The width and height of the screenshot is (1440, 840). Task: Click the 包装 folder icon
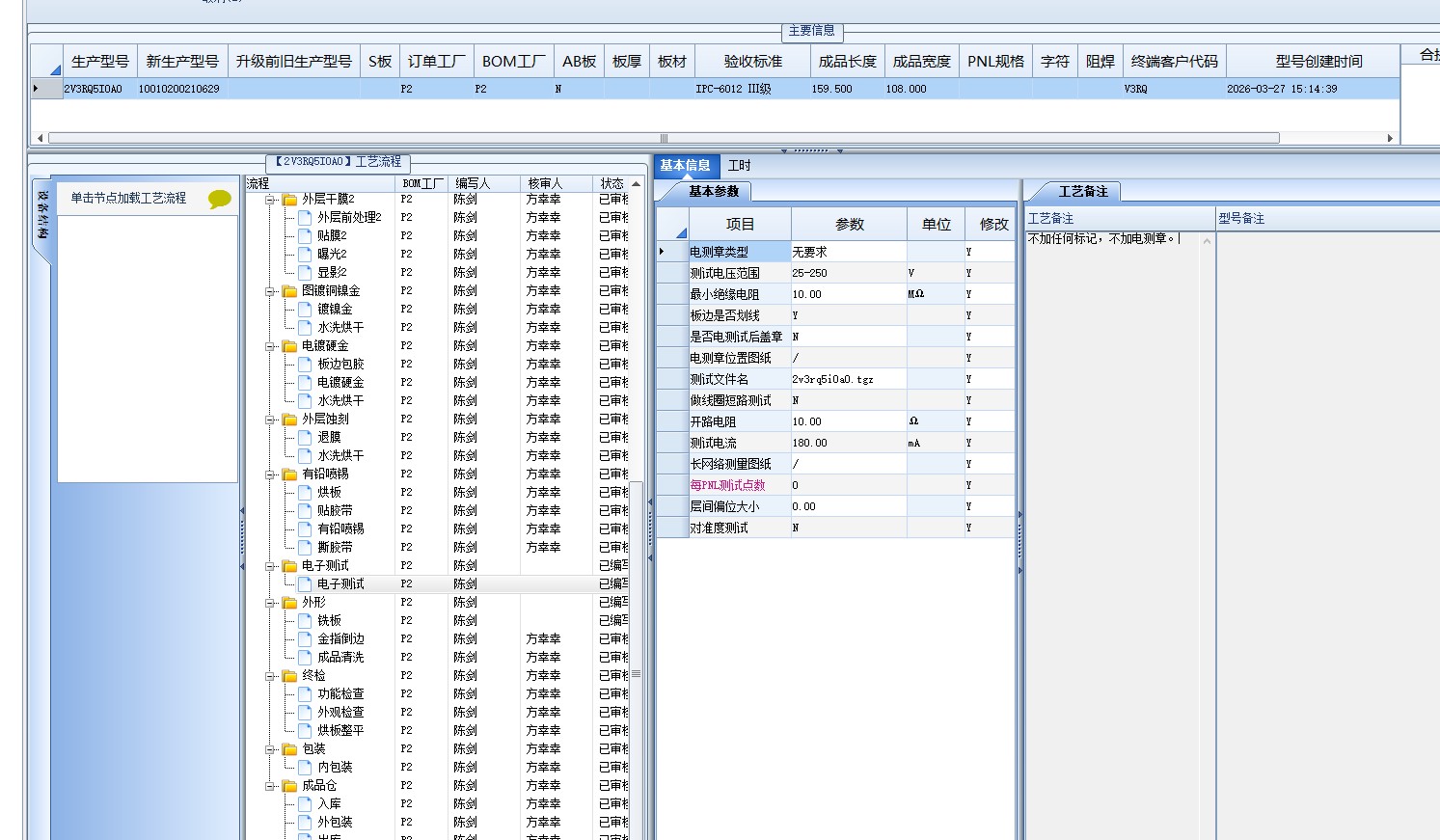(x=289, y=749)
